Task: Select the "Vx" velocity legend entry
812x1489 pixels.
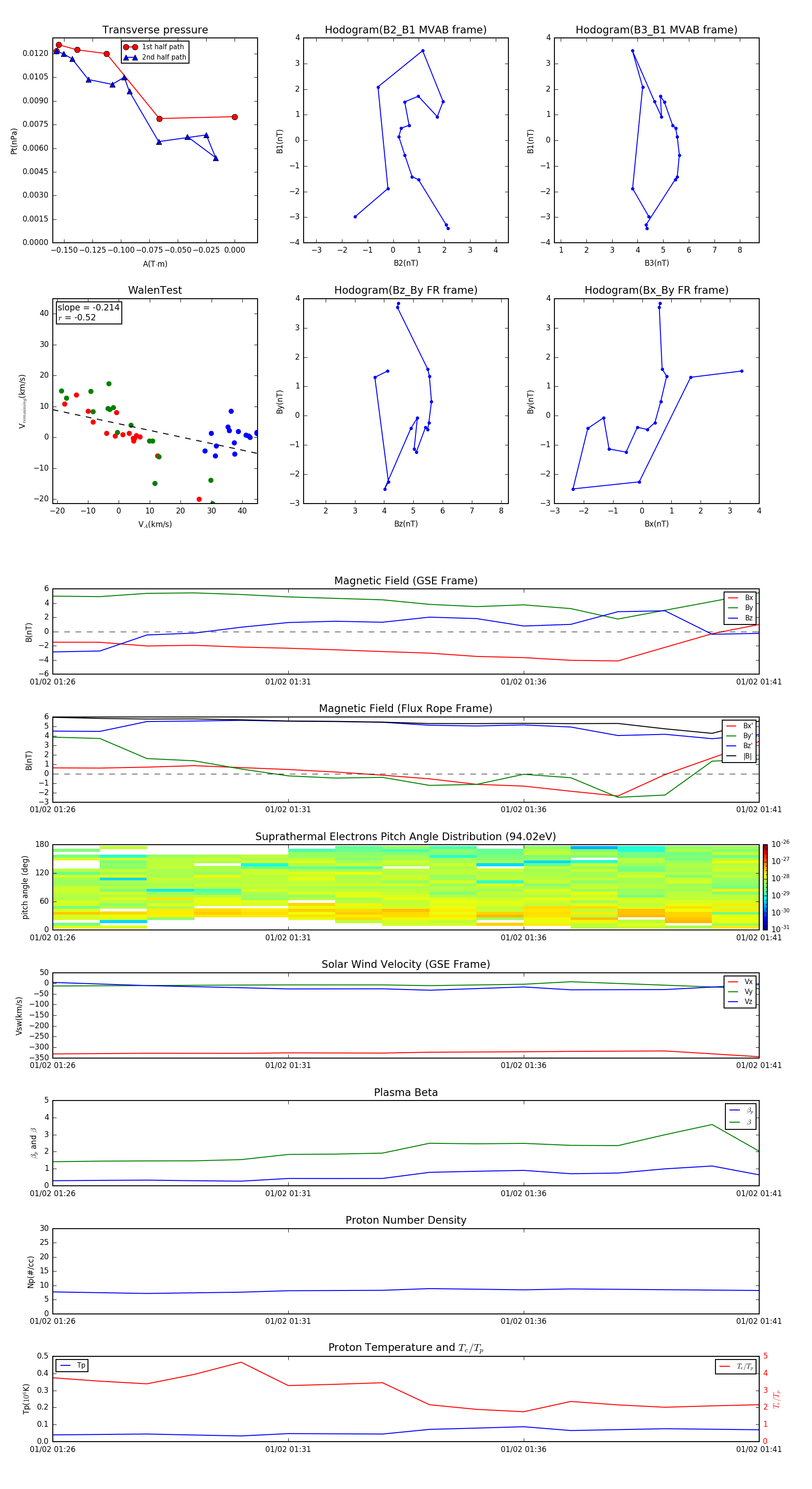Action: tap(740, 981)
